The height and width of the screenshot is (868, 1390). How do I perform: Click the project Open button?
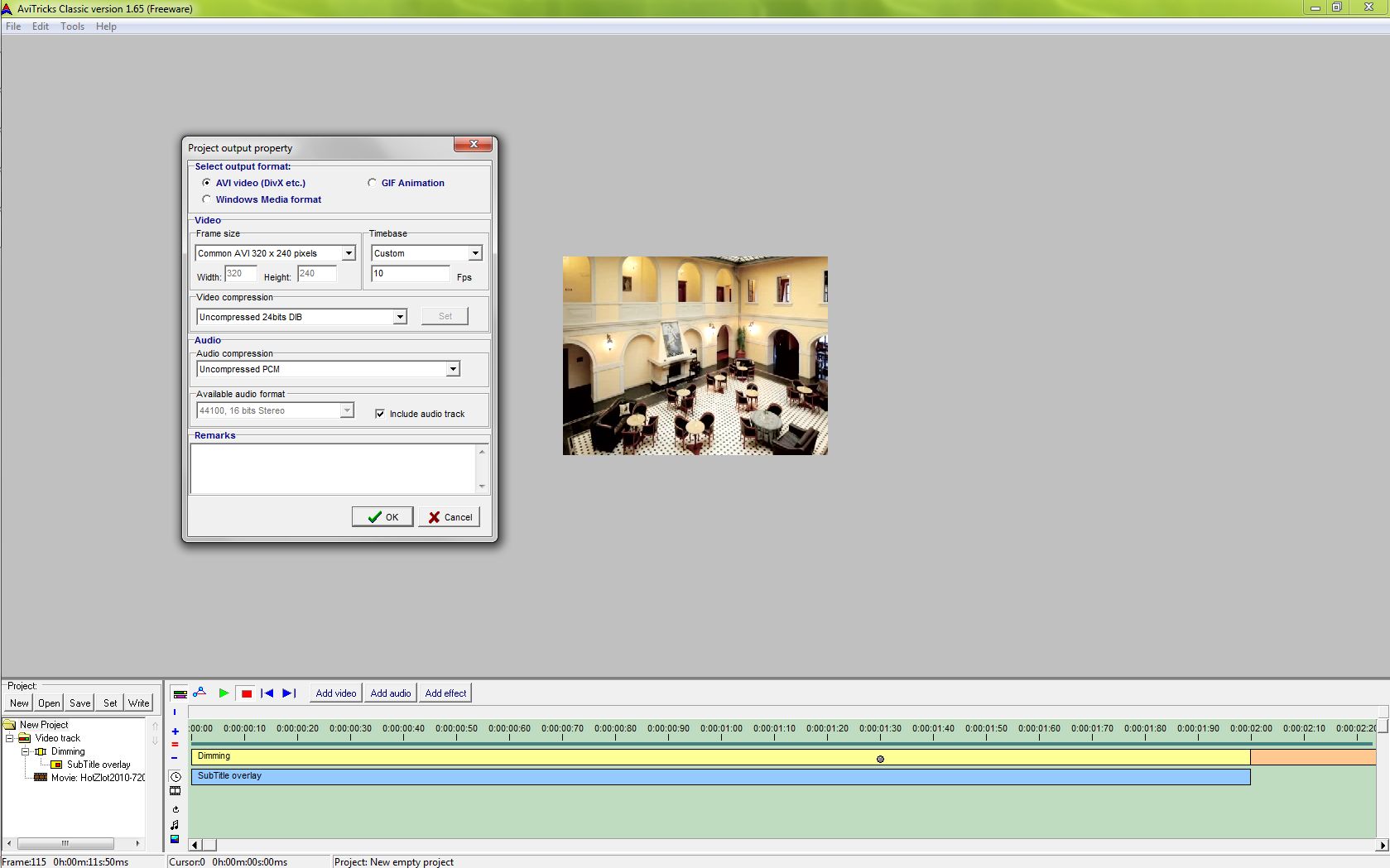point(49,703)
